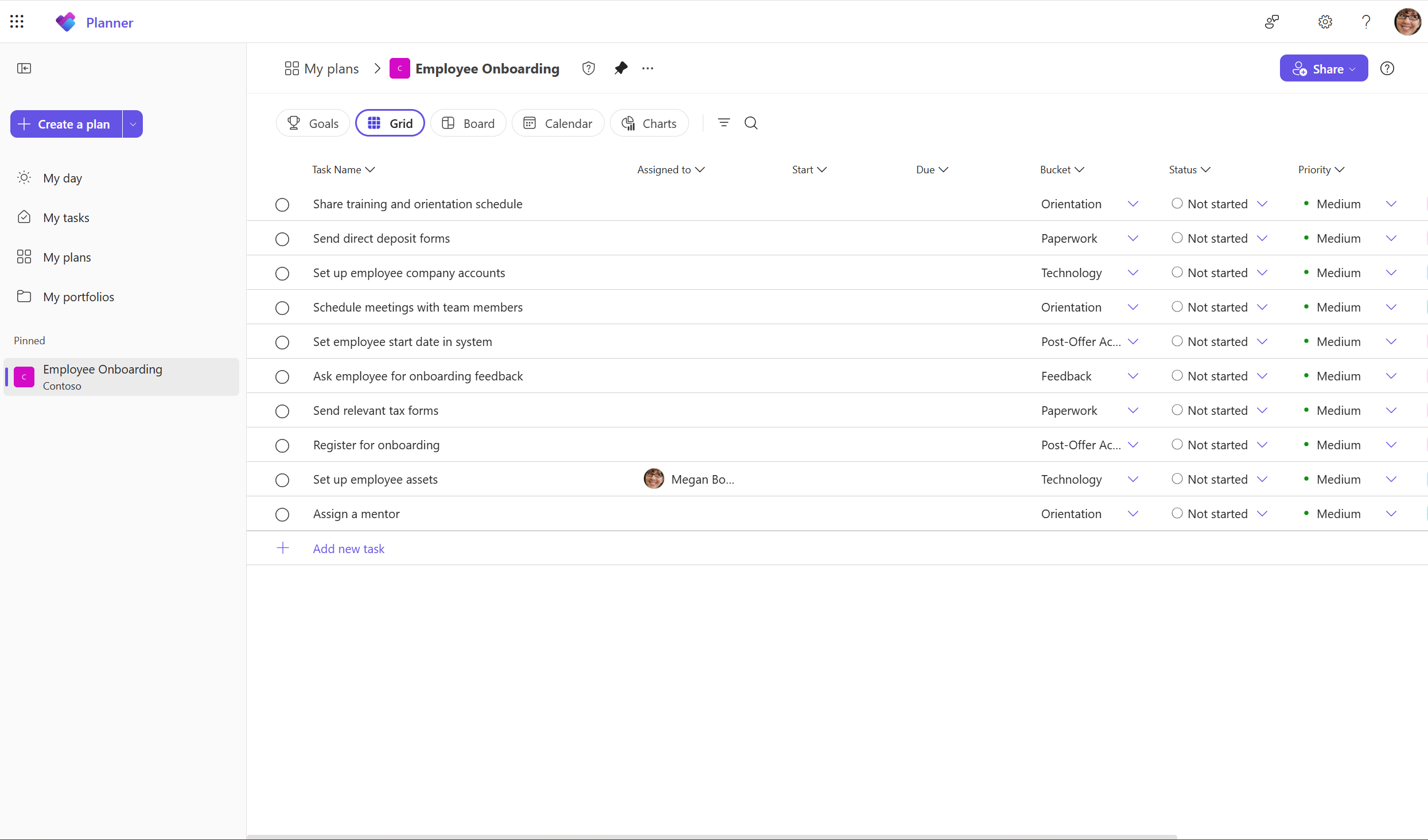
Task: Click the Share button
Action: [1323, 68]
